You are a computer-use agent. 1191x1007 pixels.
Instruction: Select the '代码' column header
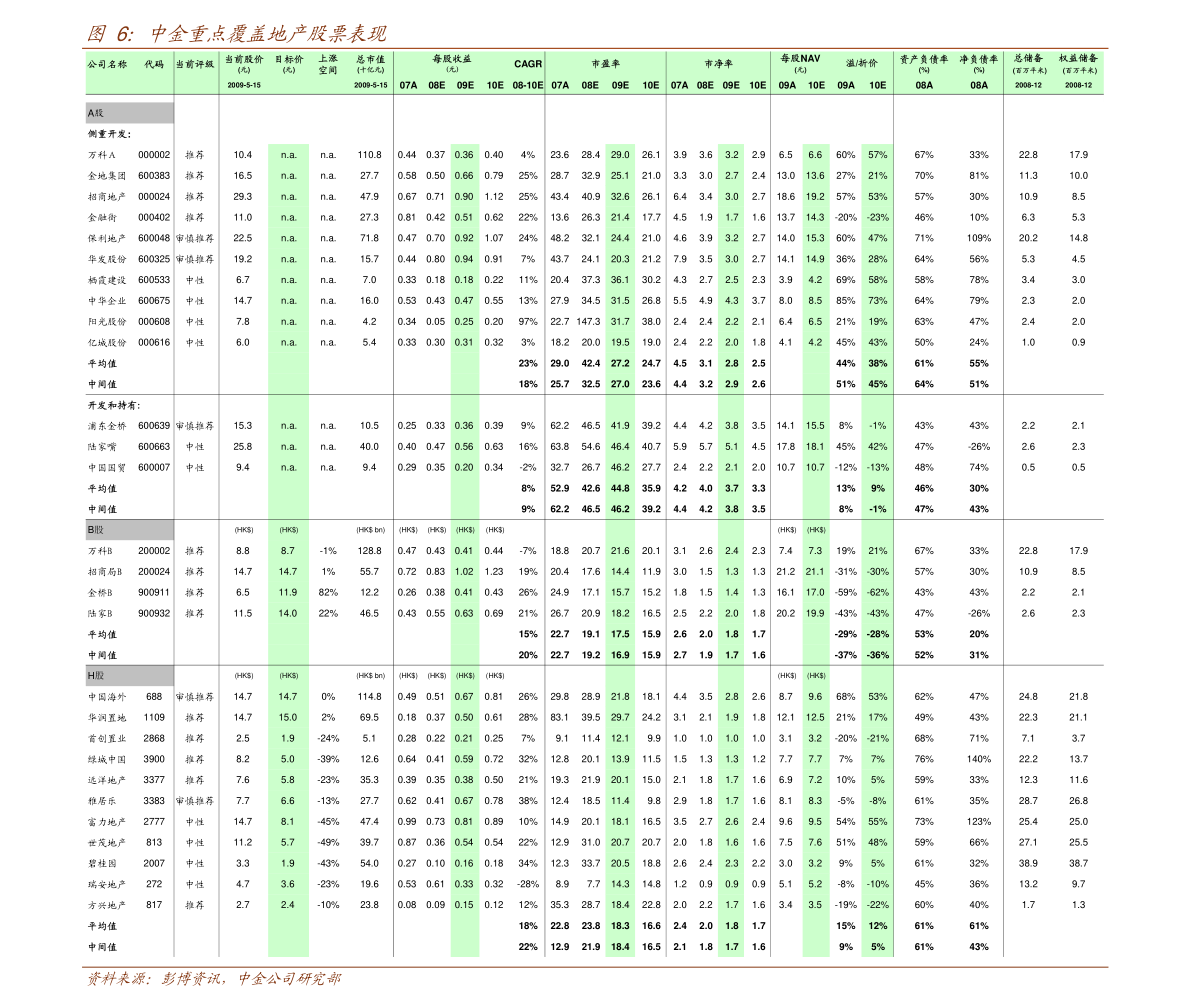pos(154,65)
